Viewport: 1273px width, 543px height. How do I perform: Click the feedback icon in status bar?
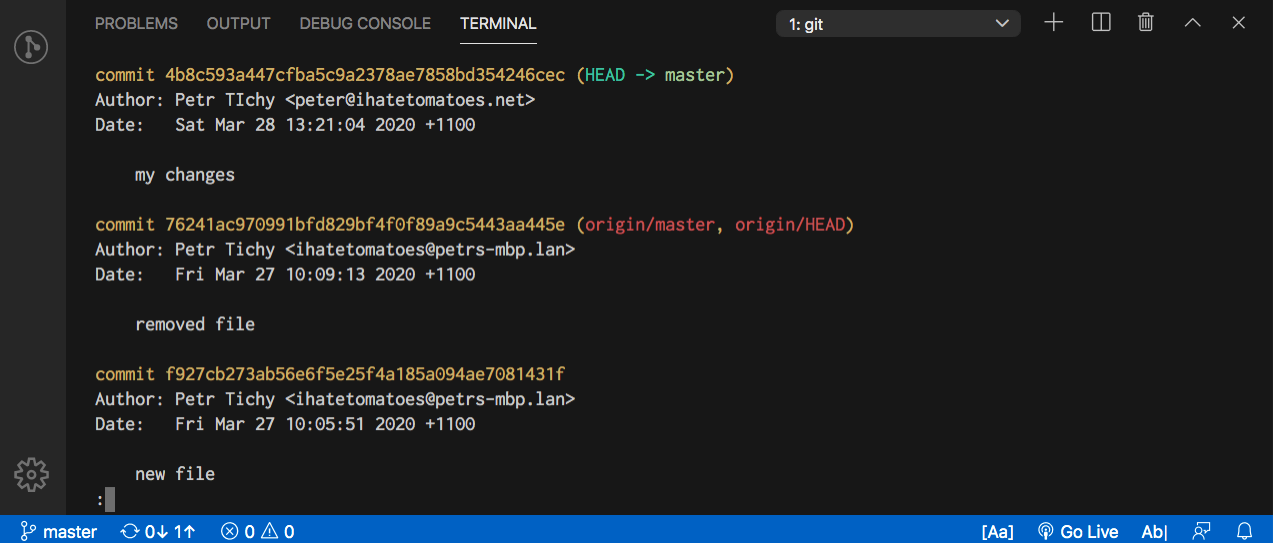(1202, 531)
